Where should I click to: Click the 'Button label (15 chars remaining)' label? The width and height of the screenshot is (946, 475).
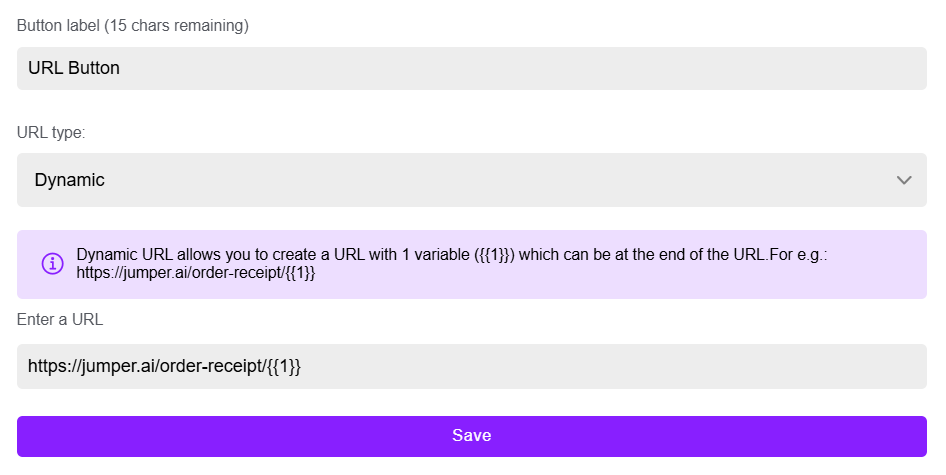[x=133, y=25]
